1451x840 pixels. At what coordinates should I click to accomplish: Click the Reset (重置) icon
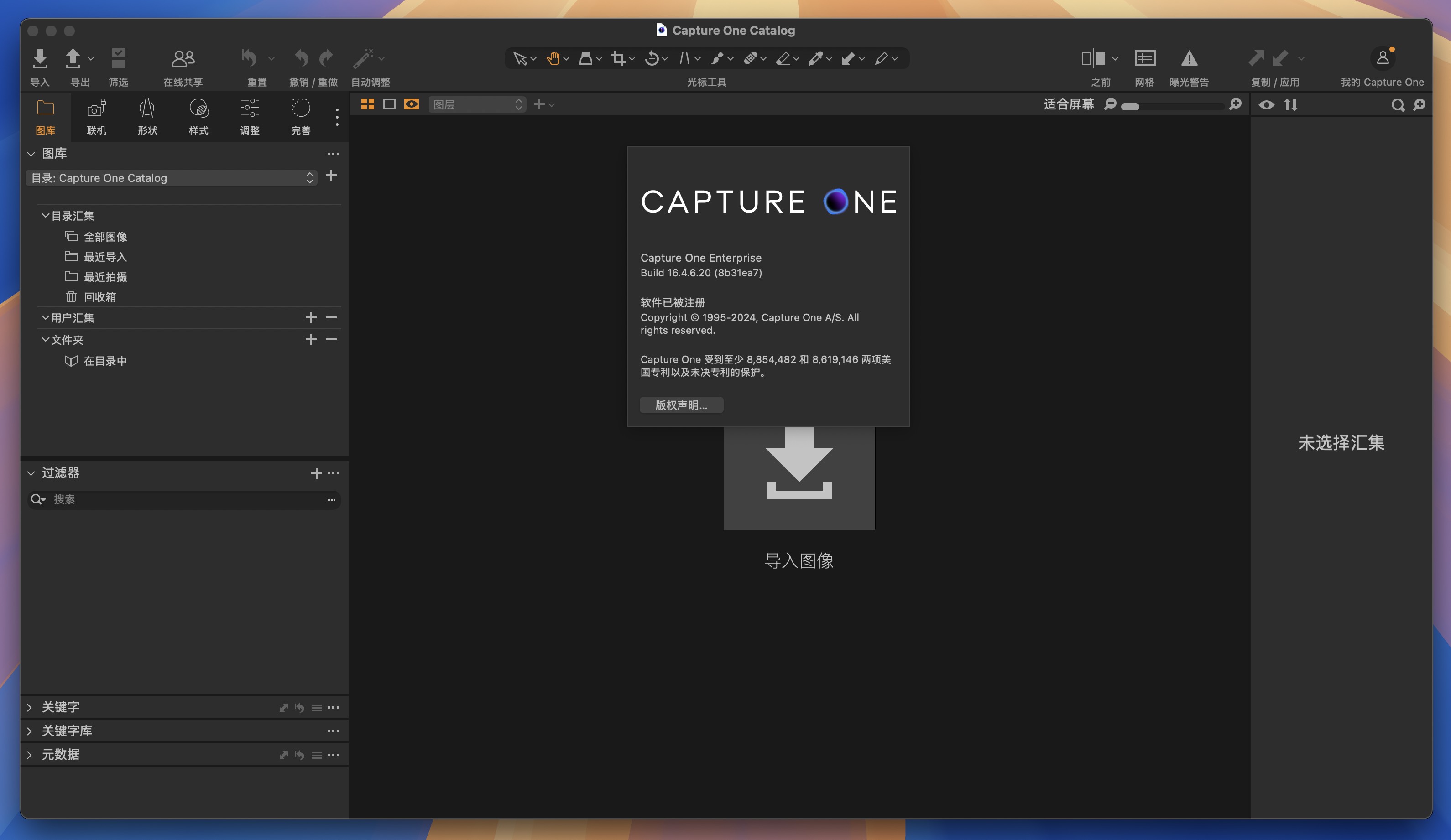(249, 58)
